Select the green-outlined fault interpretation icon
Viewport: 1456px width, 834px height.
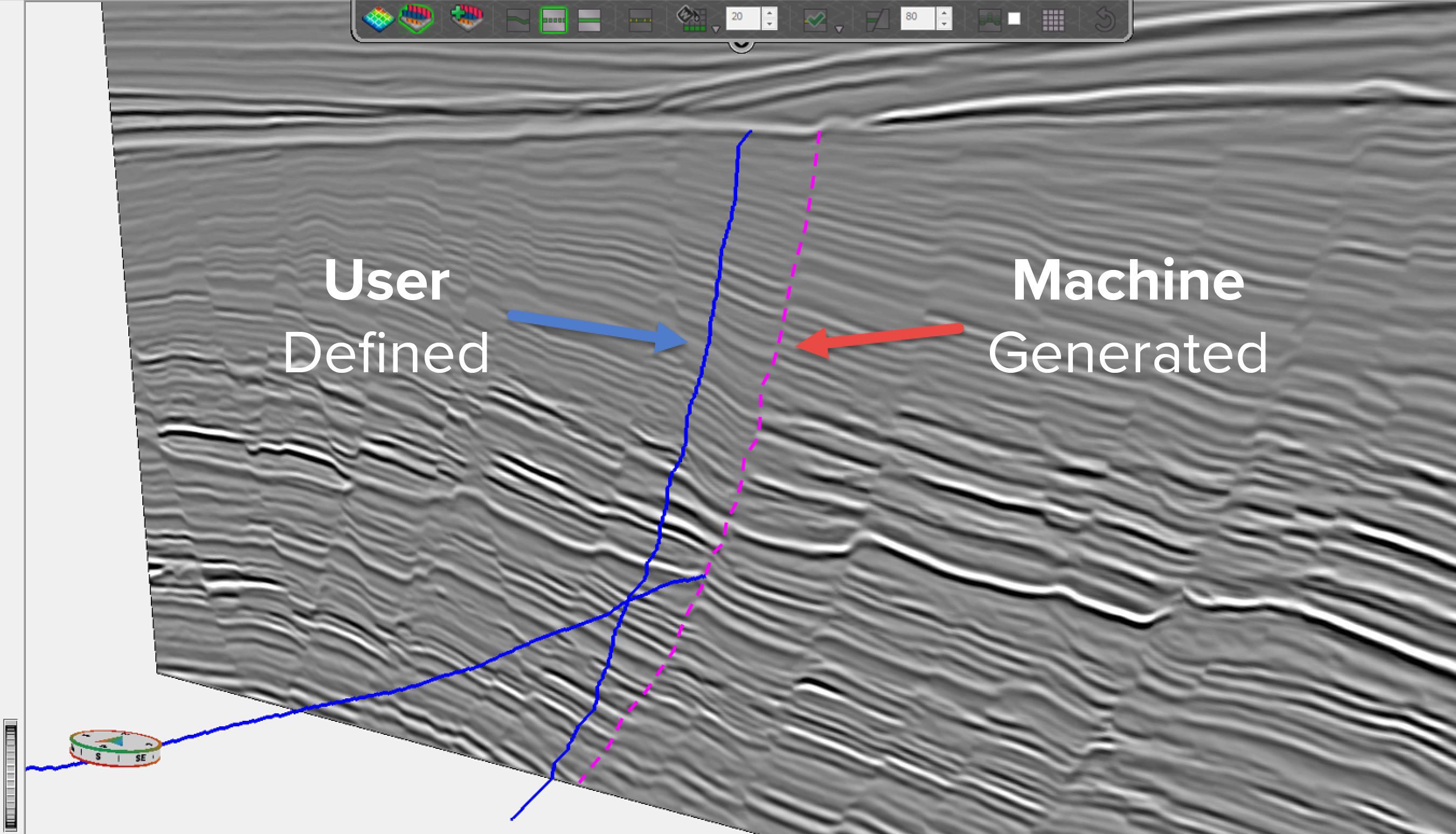point(417,18)
